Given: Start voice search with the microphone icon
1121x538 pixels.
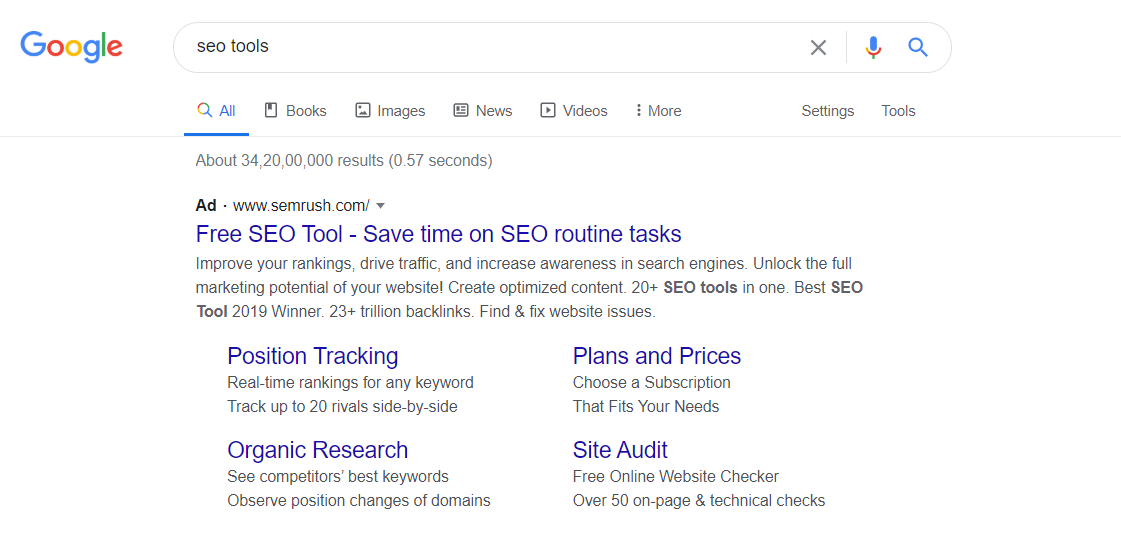Looking at the screenshot, I should point(873,47).
